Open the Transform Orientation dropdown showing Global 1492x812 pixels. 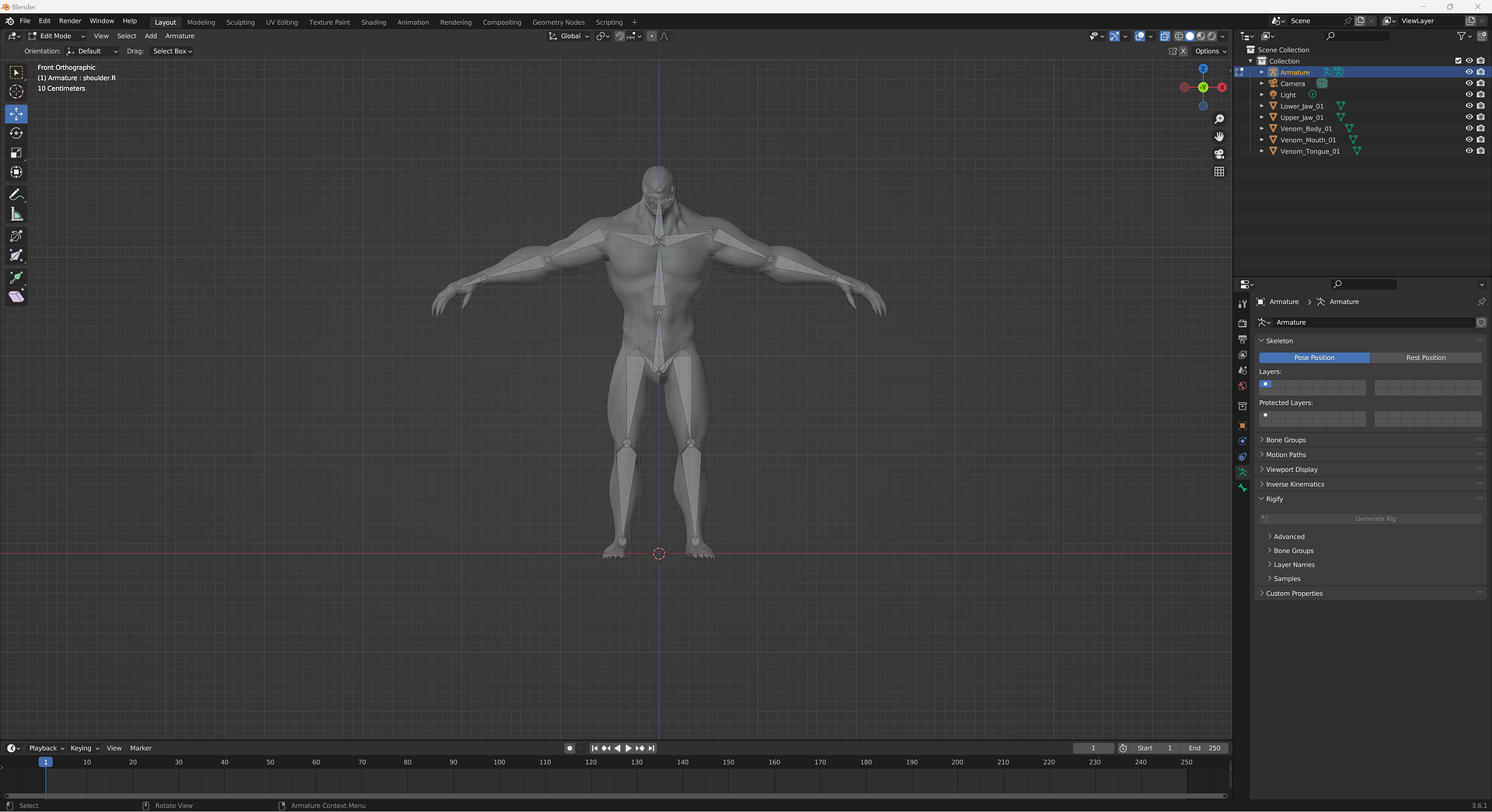(568, 36)
